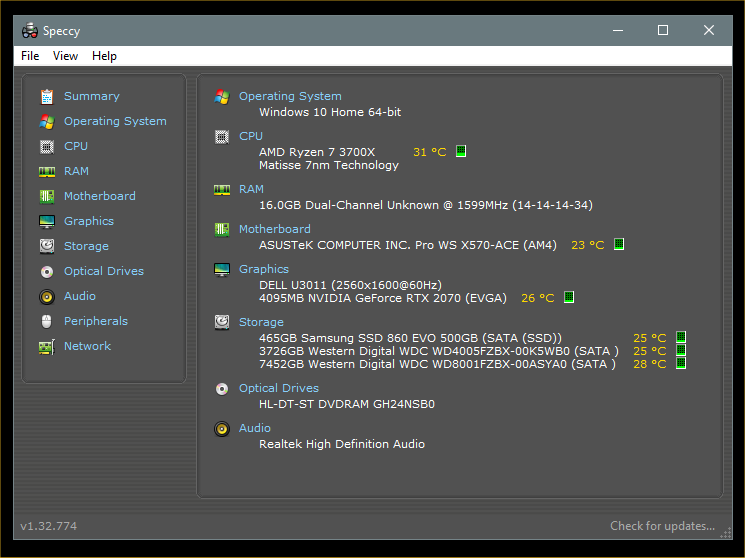Image resolution: width=745 pixels, height=558 pixels.
Task: Click the GPU temperature 26 °C
Action: [x=537, y=298]
